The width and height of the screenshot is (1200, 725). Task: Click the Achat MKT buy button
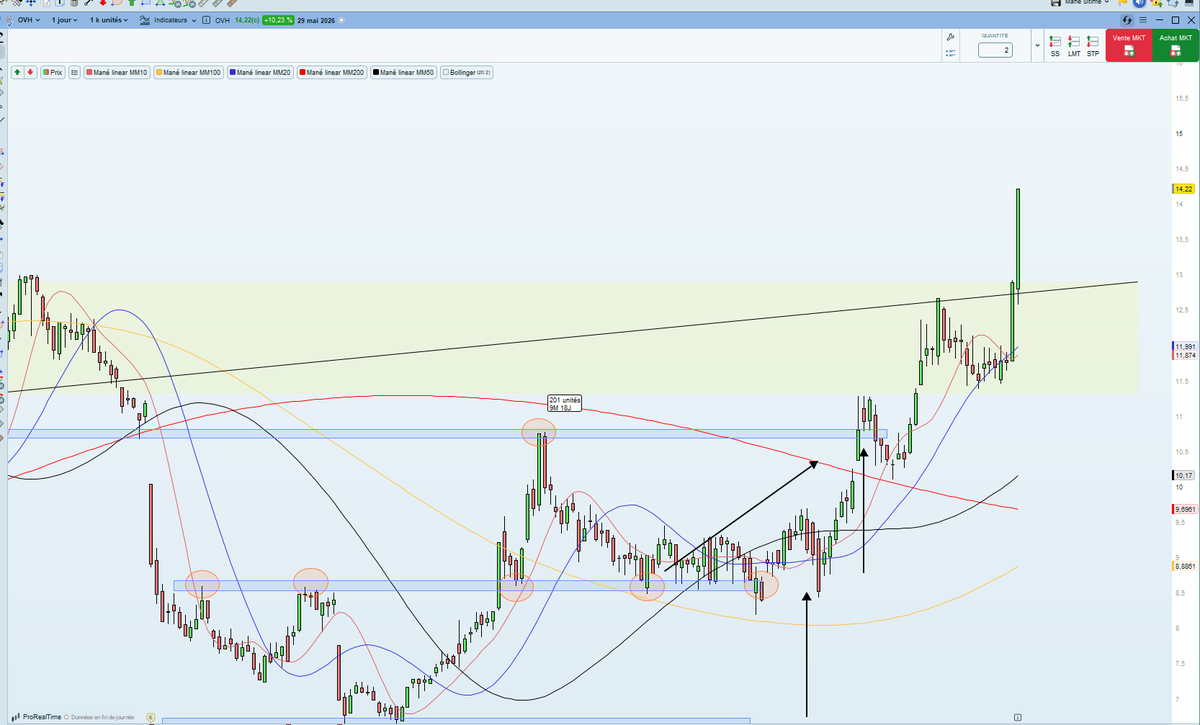(1176, 46)
